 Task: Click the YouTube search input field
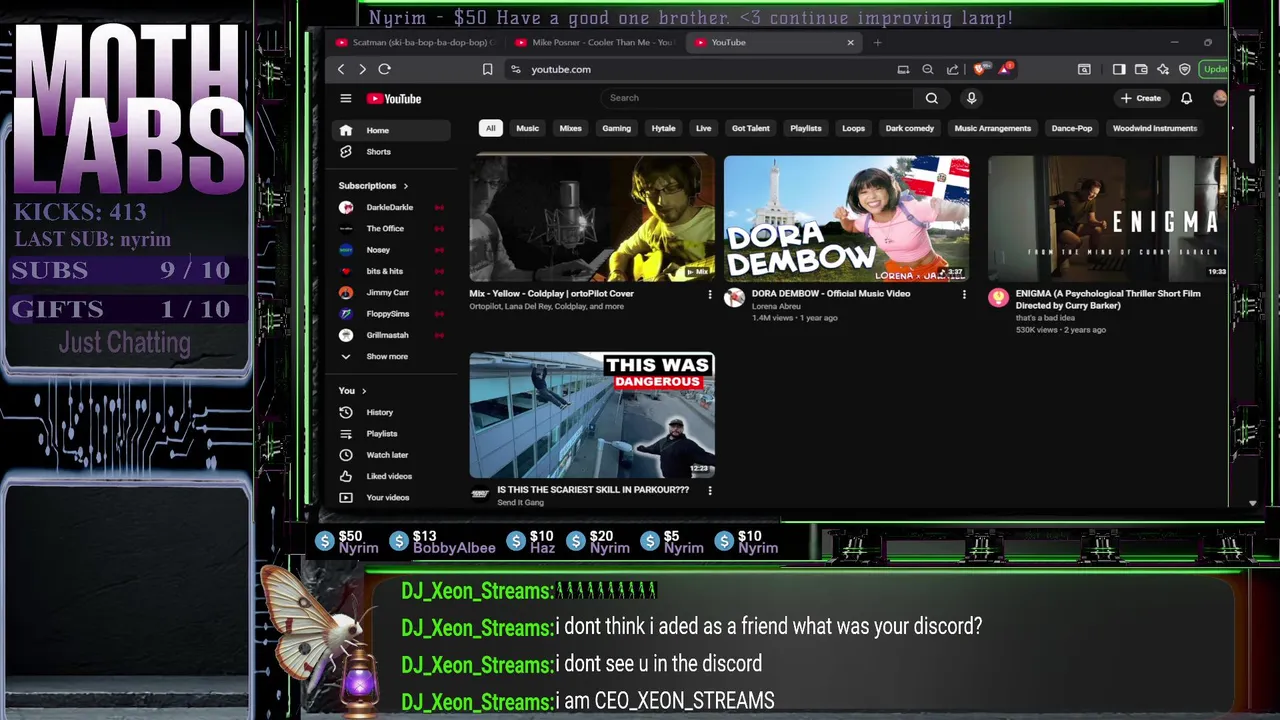click(x=758, y=98)
